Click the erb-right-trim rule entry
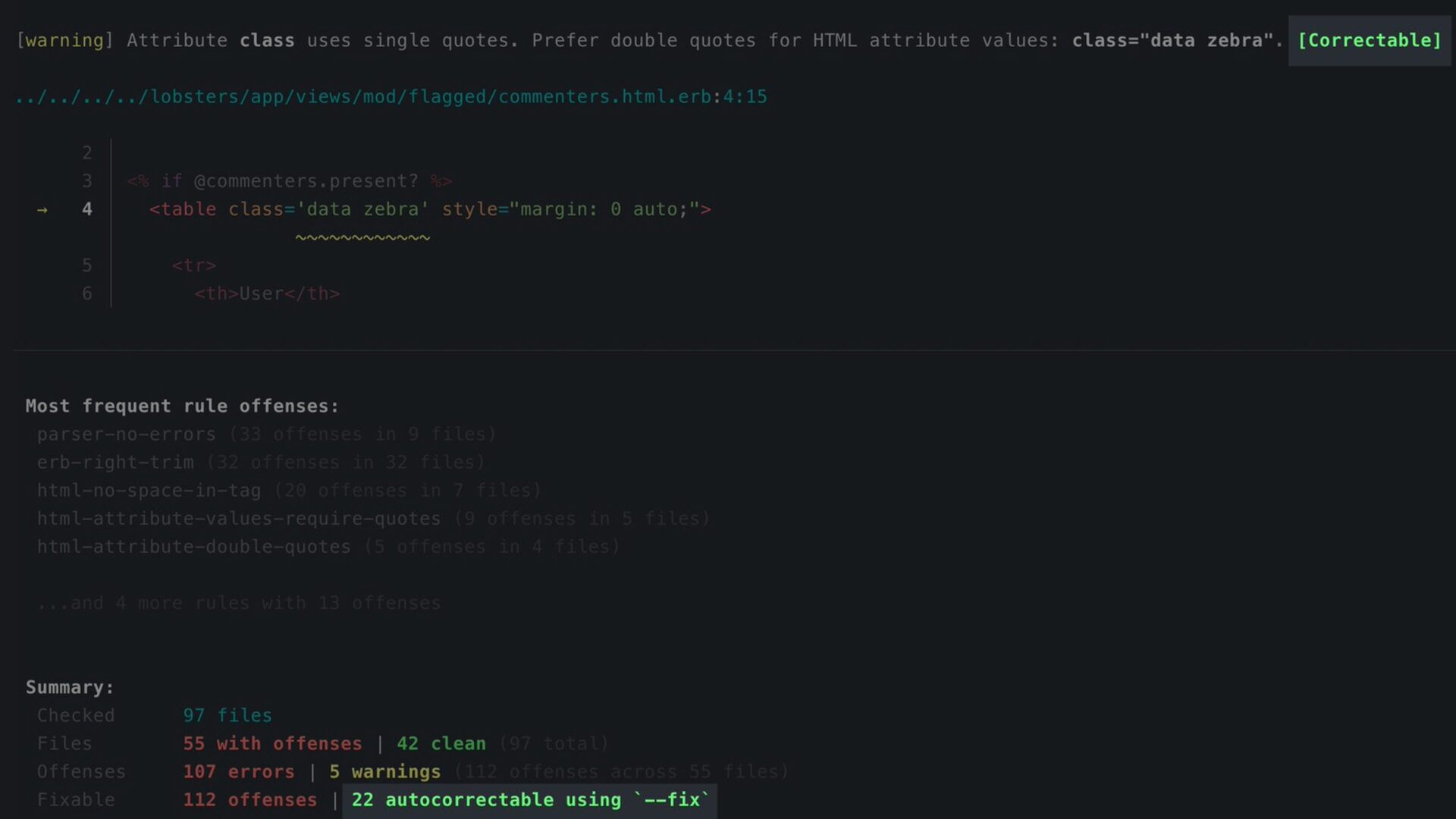1456x819 pixels. click(115, 463)
